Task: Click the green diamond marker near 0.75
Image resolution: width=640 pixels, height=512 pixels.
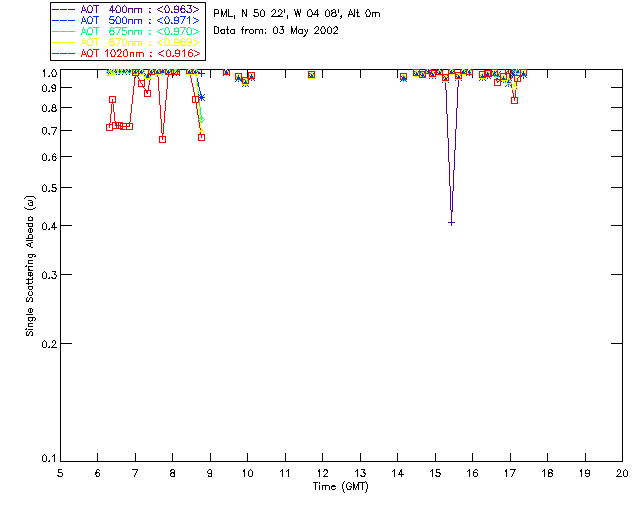Action: click(x=202, y=120)
